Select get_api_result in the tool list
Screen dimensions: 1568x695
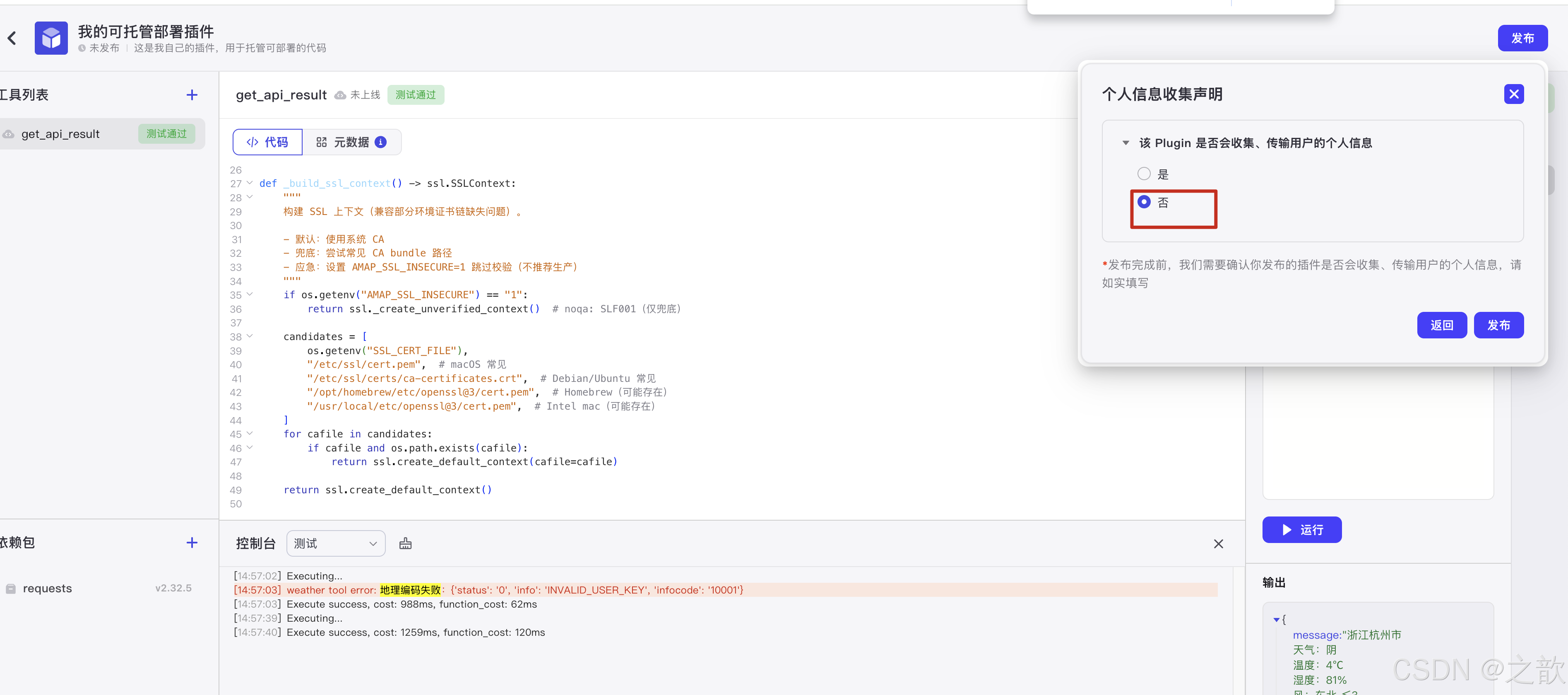[61, 134]
